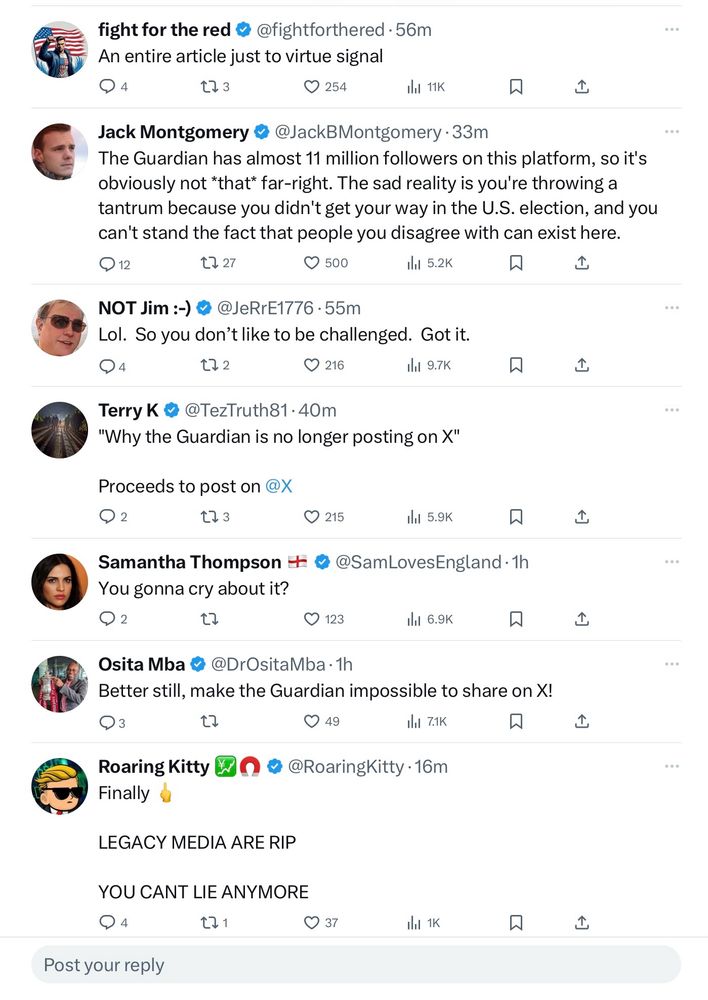The width and height of the screenshot is (708, 1000).
Task: Expand the more menu on Roaring Kitty's post
Action: 671,766
